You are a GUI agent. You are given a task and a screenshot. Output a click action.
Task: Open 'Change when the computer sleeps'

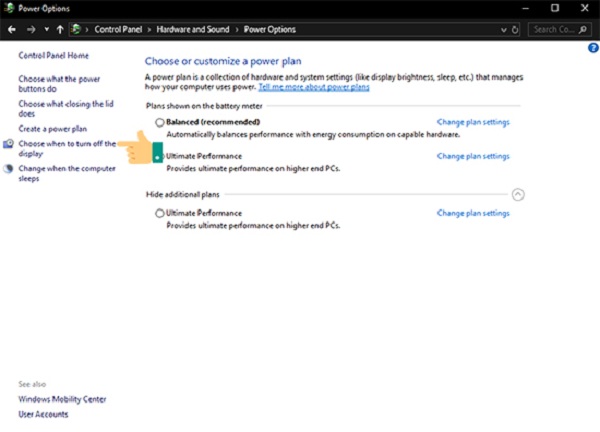67,173
